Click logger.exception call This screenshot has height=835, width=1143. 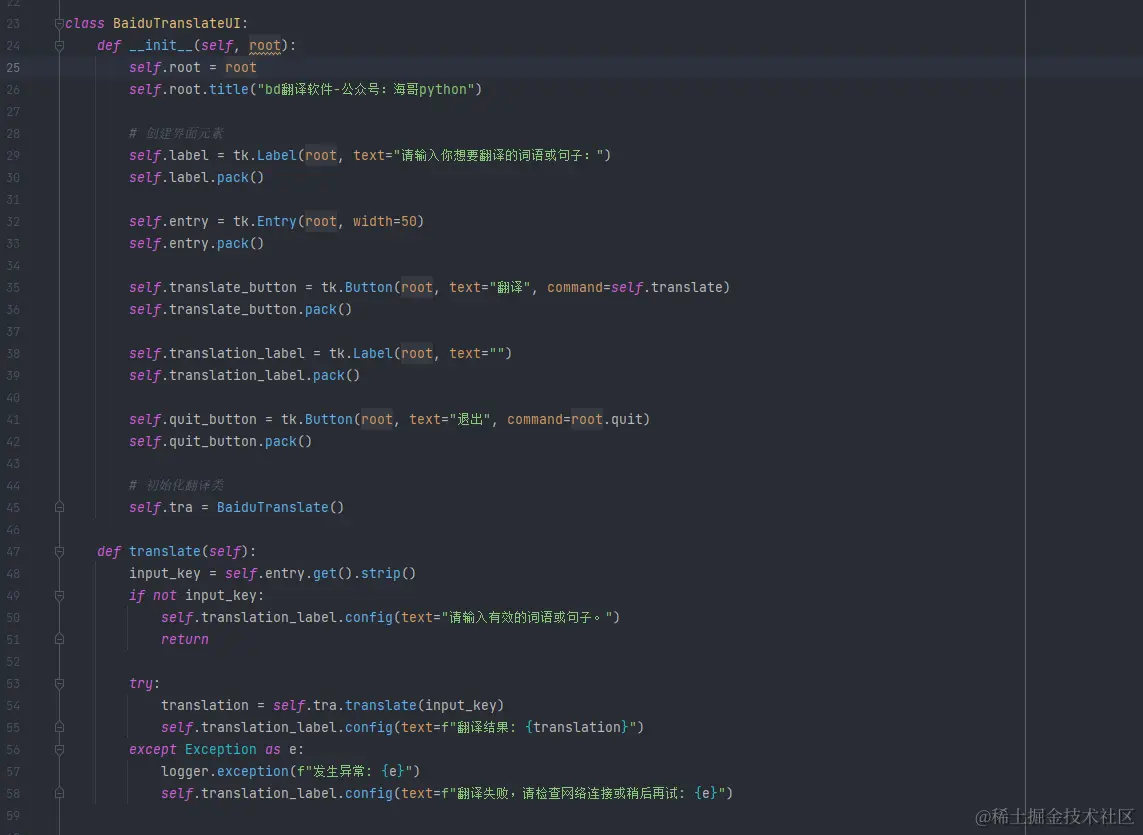(x=225, y=771)
